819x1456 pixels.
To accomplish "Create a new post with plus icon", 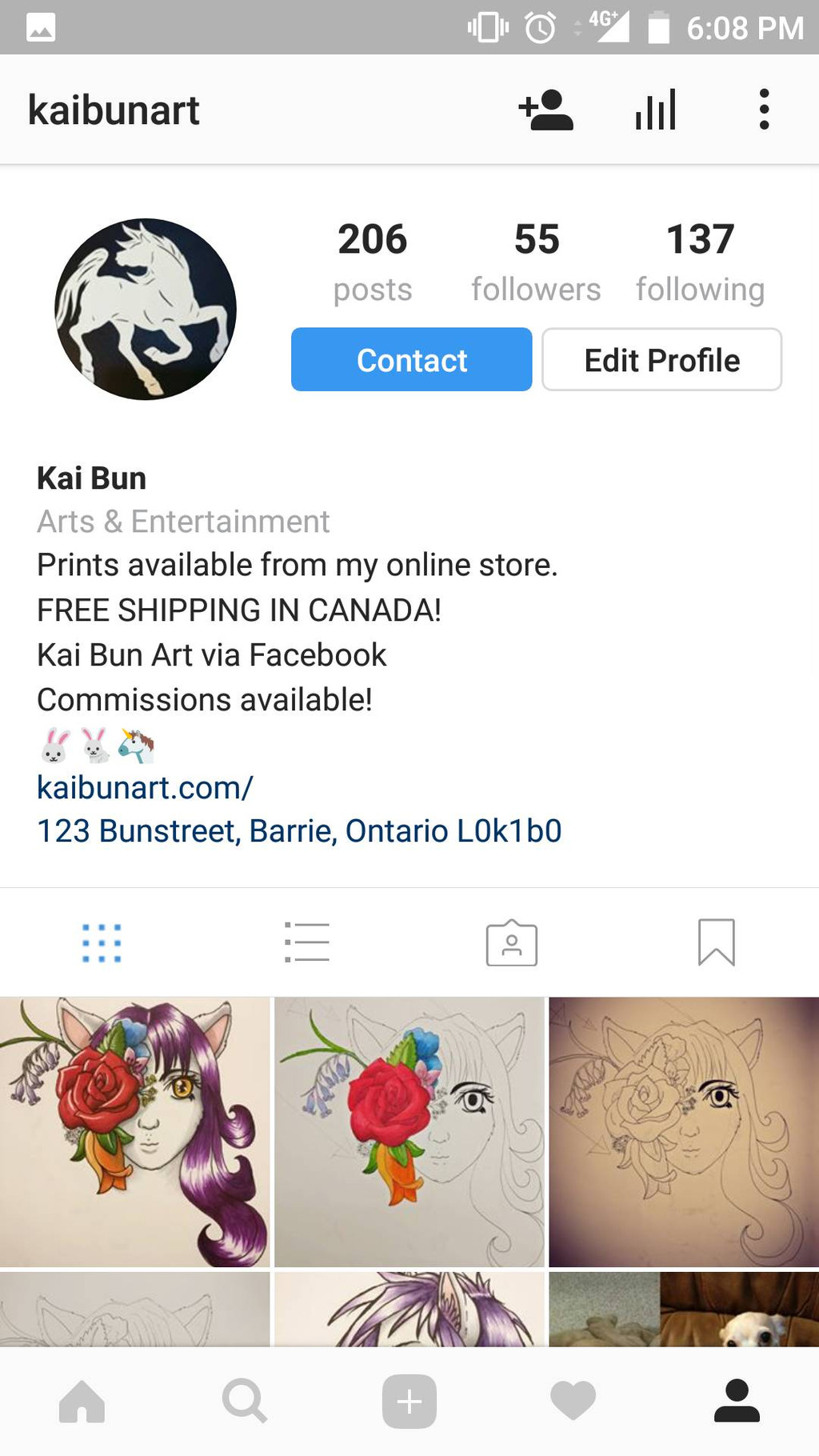I will tap(409, 1402).
